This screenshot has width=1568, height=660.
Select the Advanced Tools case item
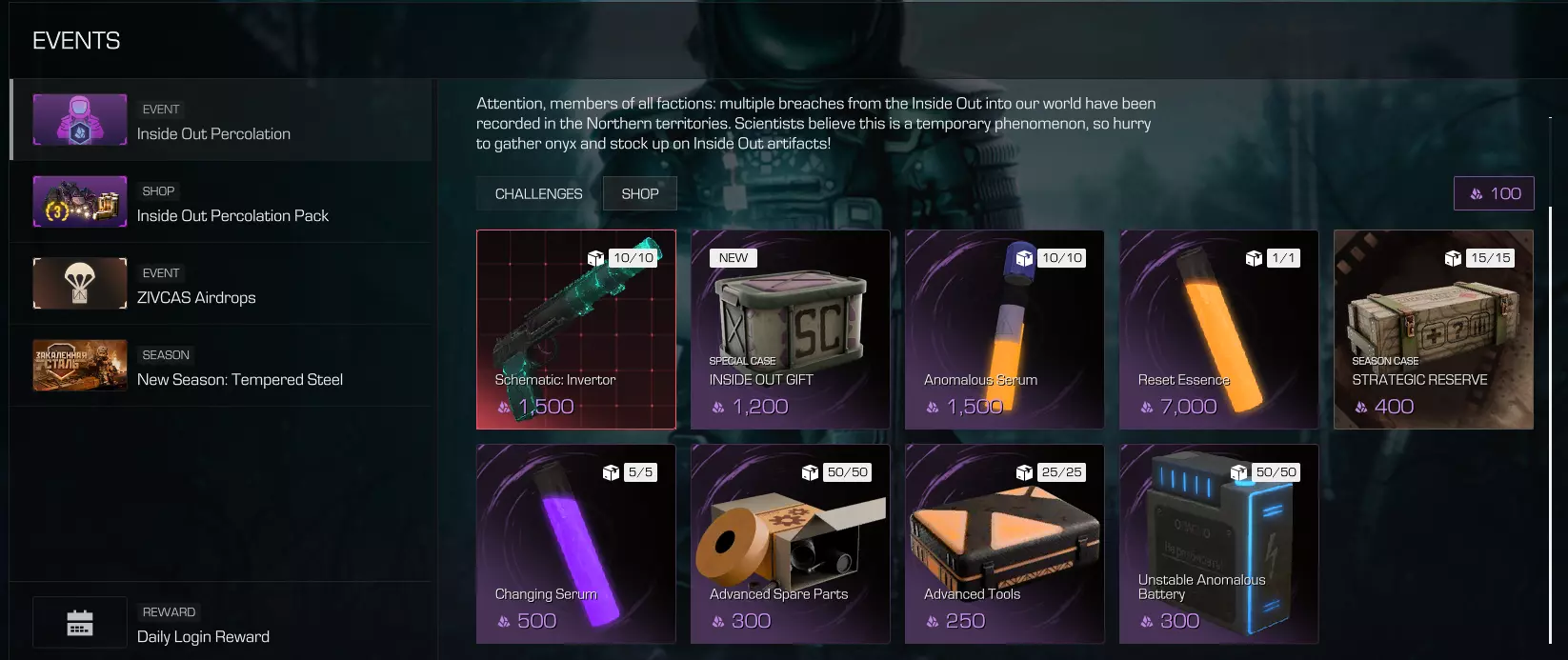click(1005, 544)
